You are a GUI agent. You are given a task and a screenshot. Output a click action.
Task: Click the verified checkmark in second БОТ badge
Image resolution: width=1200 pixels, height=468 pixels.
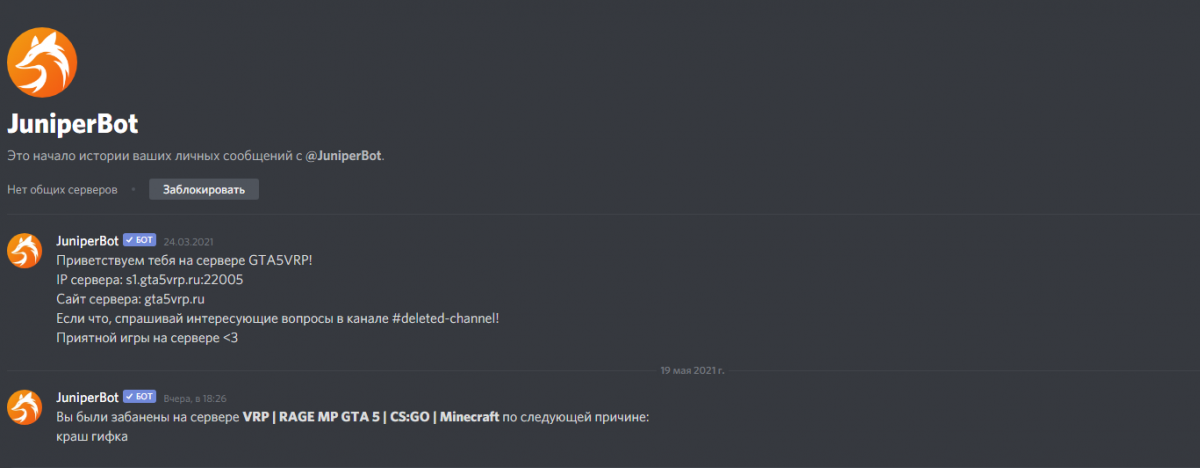(x=130, y=397)
